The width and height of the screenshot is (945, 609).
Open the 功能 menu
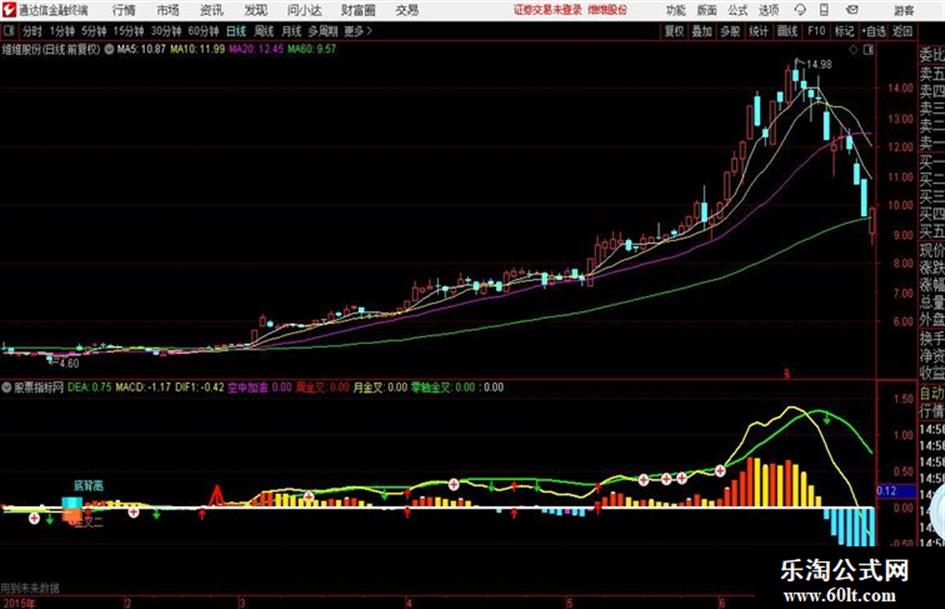(676, 10)
